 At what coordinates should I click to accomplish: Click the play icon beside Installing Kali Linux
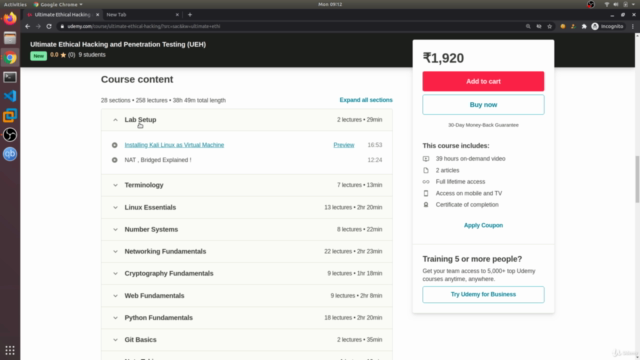pos(115,145)
